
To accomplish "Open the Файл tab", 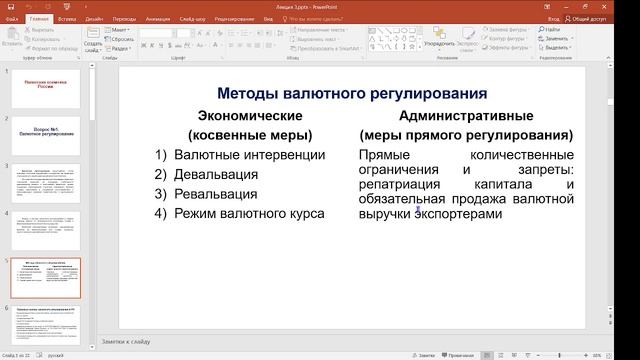I will [x=12, y=19].
